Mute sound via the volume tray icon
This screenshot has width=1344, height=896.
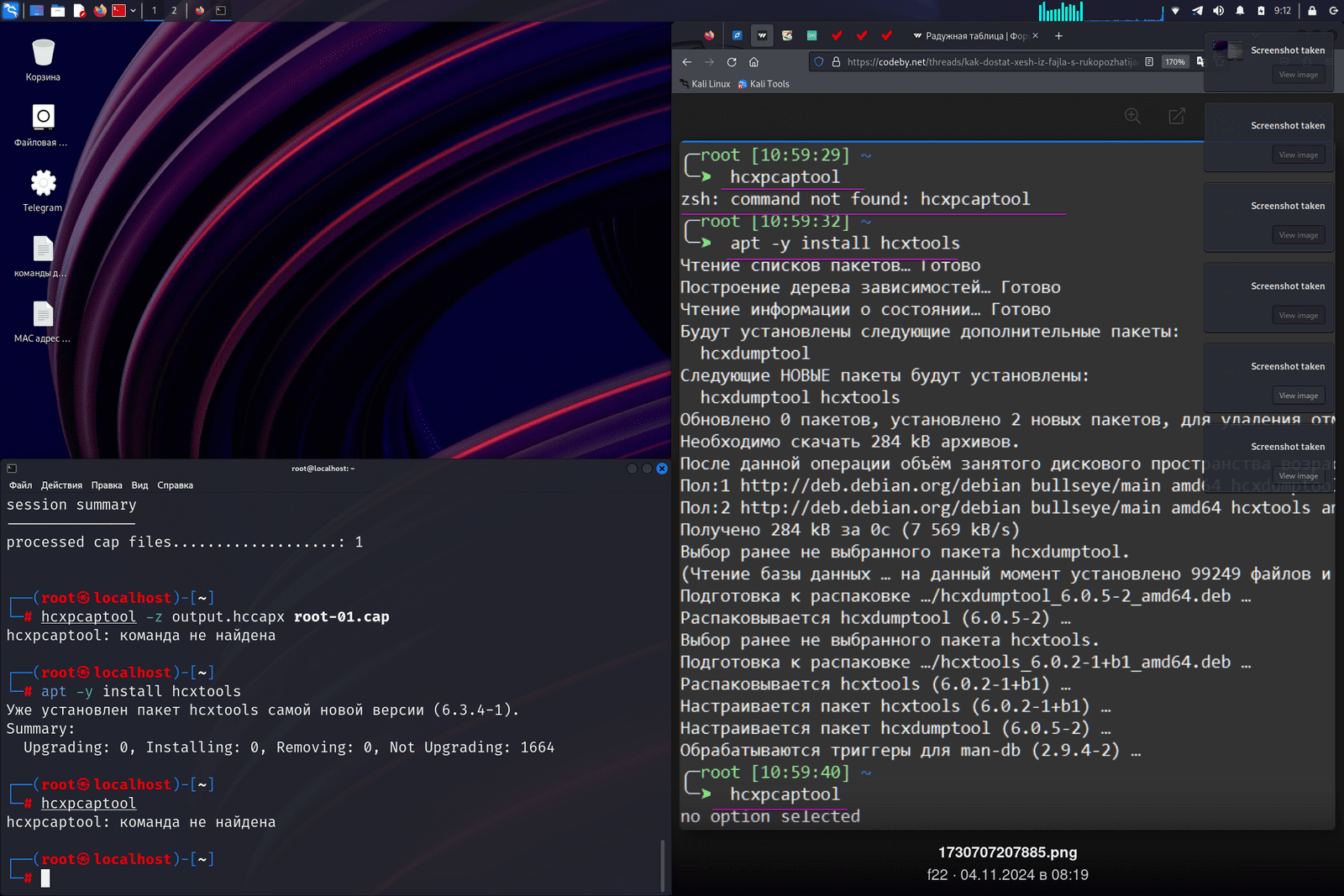[x=1218, y=11]
